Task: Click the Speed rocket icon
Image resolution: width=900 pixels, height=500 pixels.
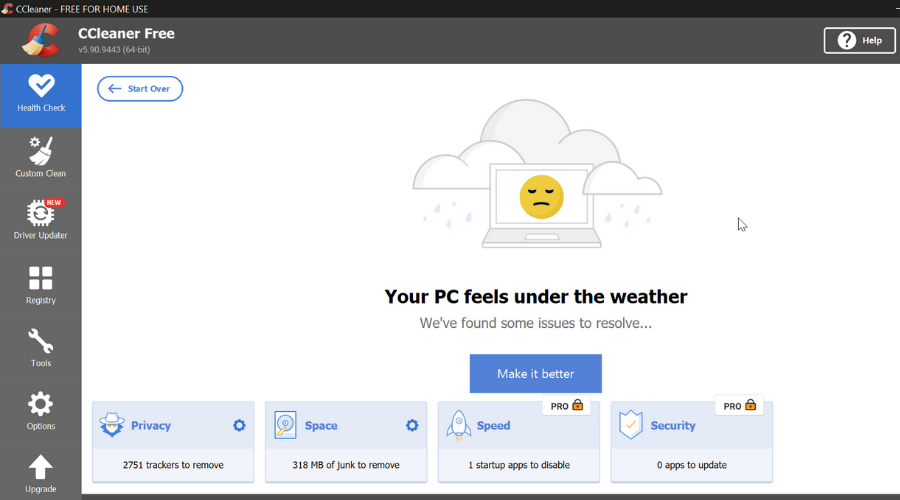Action: [459, 425]
